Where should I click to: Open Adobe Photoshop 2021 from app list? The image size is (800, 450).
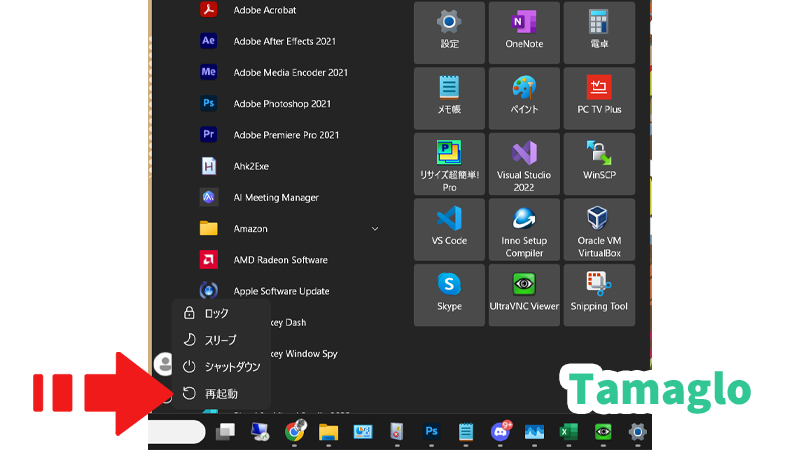(x=281, y=103)
